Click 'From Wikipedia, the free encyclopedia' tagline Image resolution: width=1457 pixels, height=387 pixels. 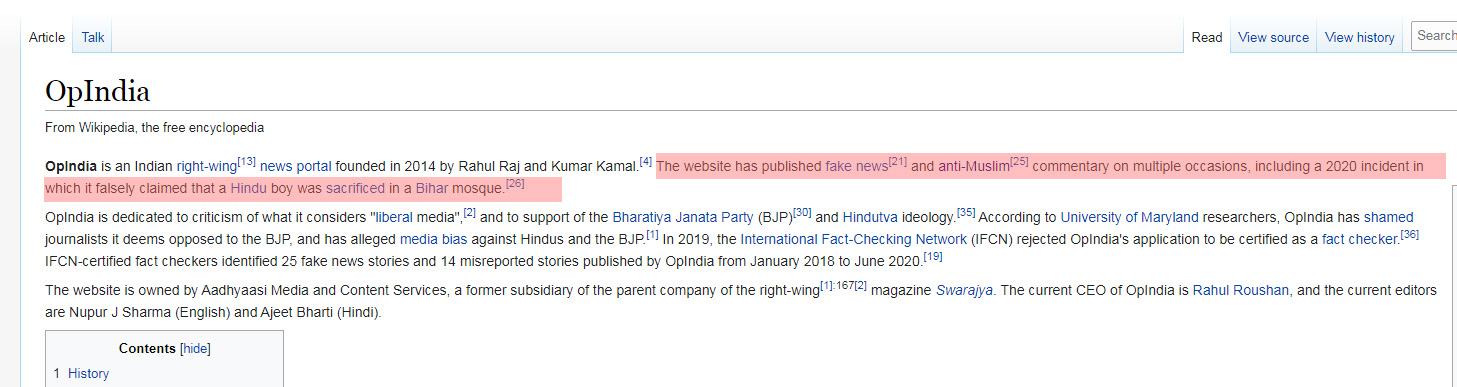pos(154,127)
